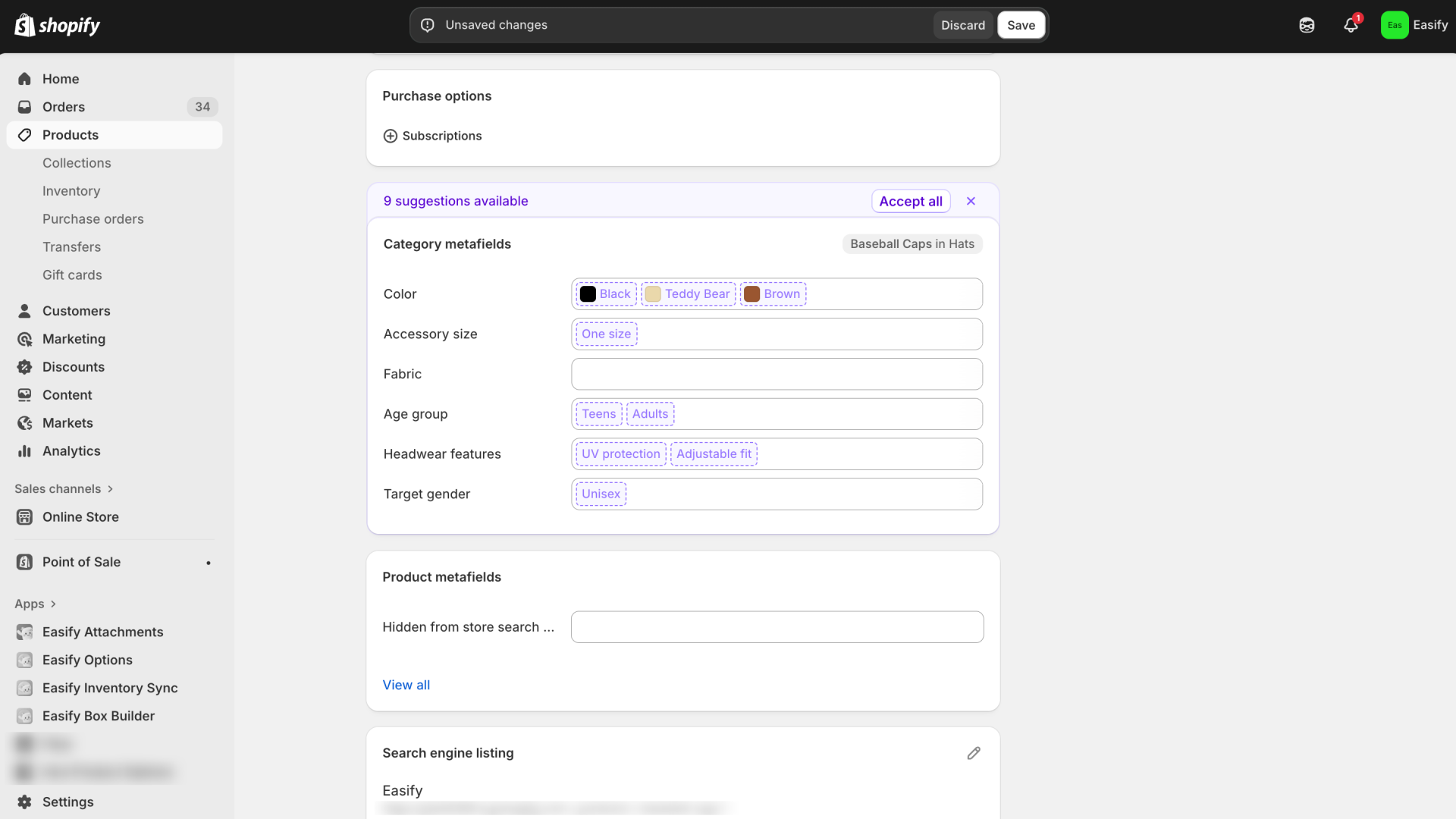This screenshot has width=1456, height=819.
Task: Accept the One size suggestion
Action: (x=606, y=334)
